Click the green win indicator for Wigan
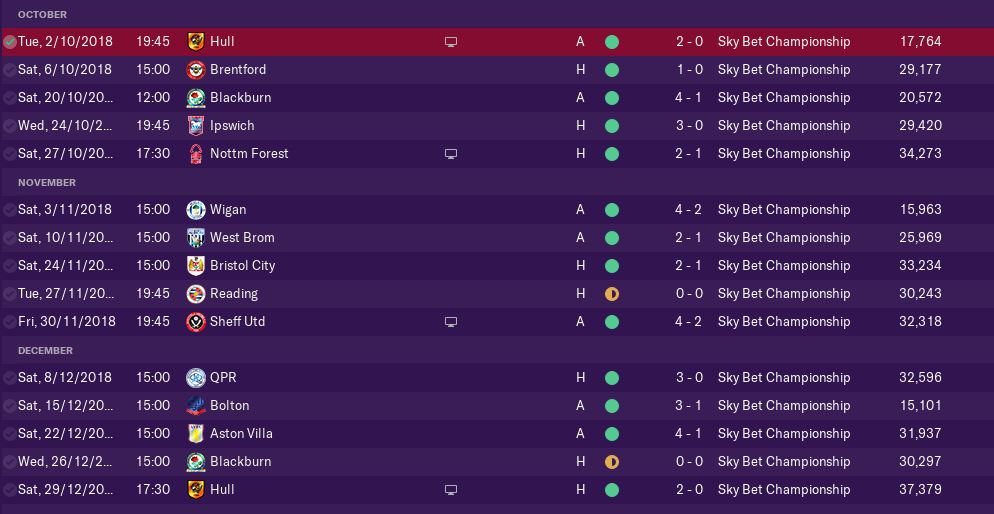Image resolution: width=994 pixels, height=514 pixels. click(x=612, y=210)
